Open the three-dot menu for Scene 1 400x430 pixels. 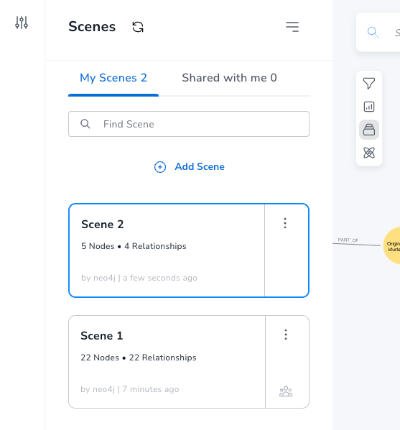pyautogui.click(x=286, y=334)
